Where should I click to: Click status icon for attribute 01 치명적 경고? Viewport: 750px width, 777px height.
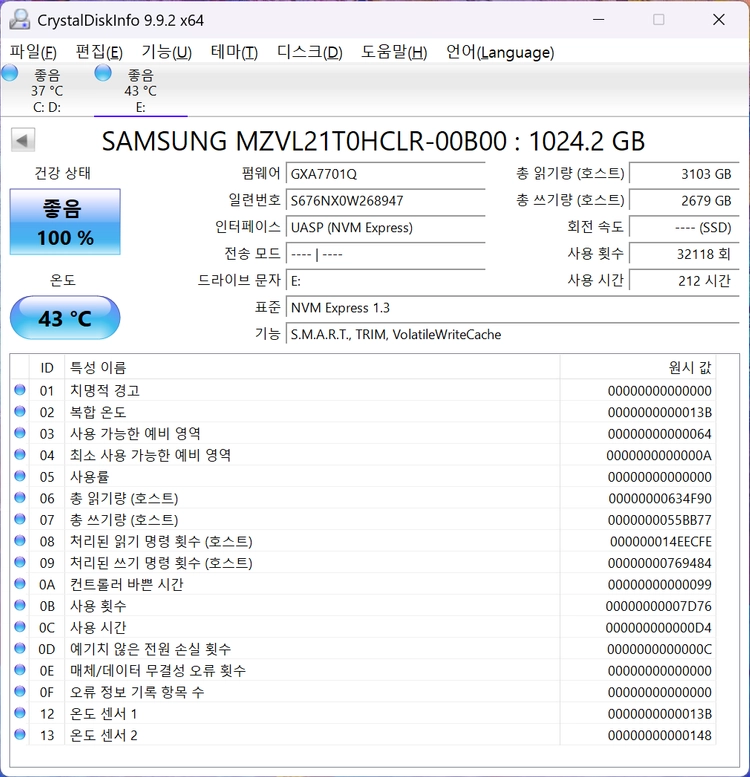[20, 390]
